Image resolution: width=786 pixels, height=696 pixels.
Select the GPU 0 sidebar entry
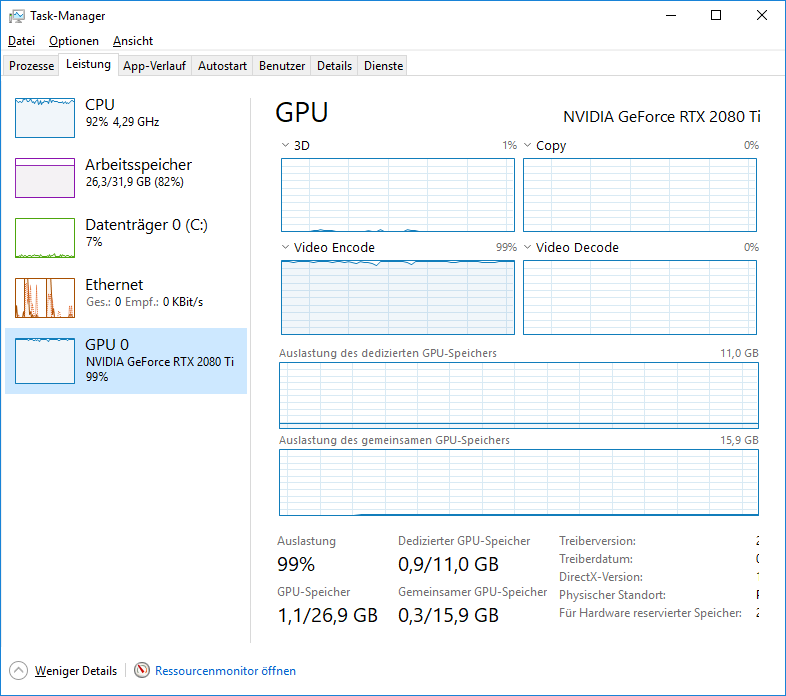(x=125, y=360)
